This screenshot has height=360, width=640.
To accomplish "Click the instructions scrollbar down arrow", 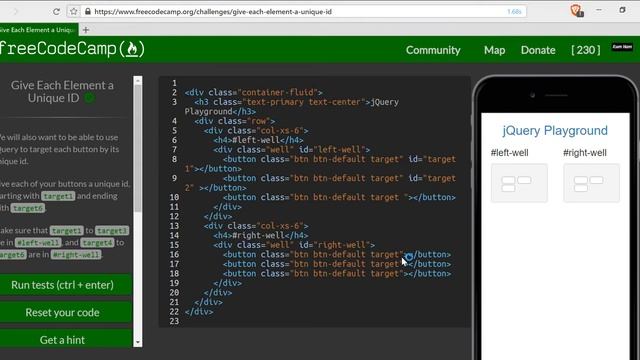I will tap(138, 342).
